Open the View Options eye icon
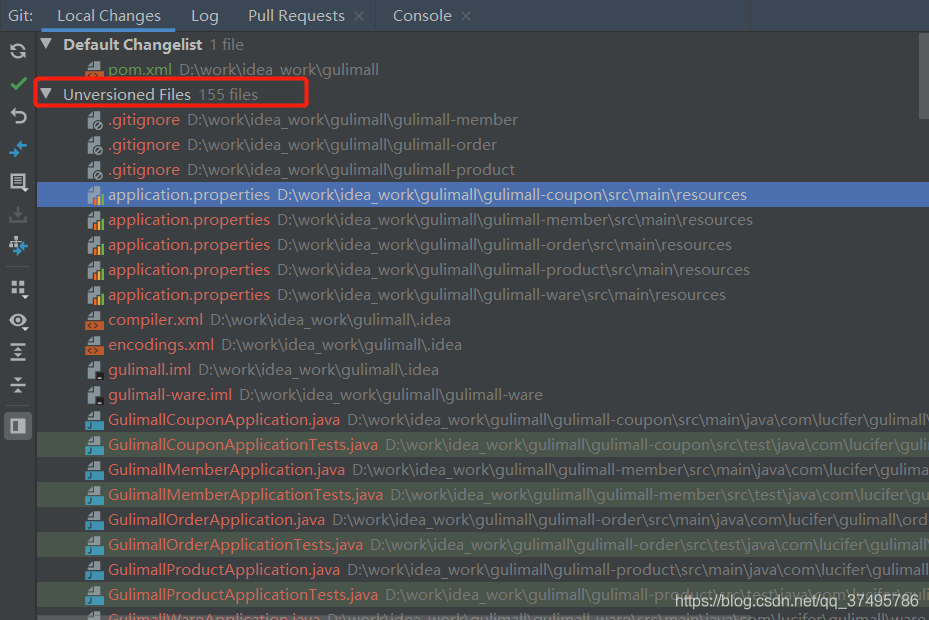 pyautogui.click(x=17, y=321)
